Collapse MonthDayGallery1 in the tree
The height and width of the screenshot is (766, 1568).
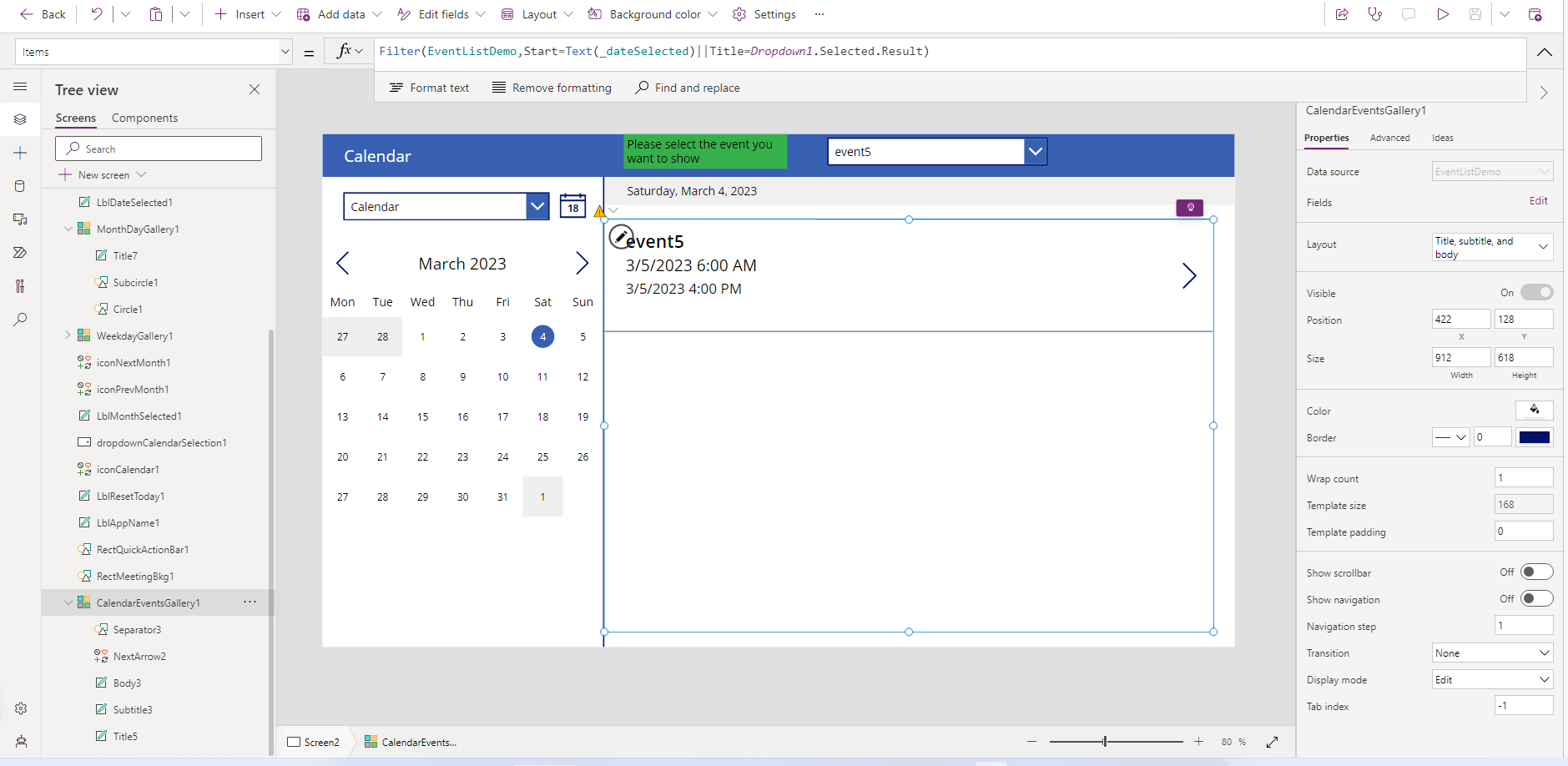68,229
